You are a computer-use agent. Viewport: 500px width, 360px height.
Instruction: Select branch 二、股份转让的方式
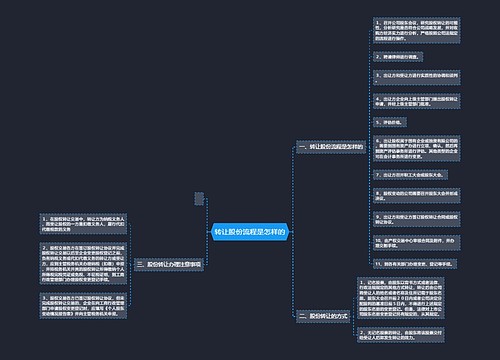point(323,316)
